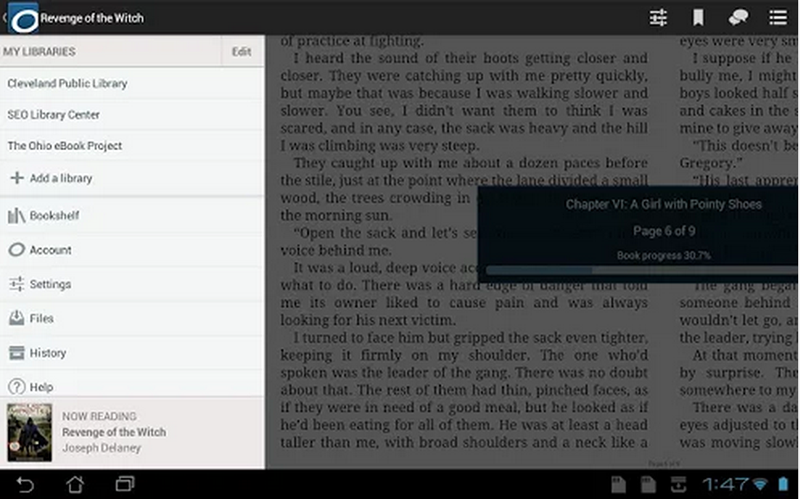
Task: Click Chapter VI: A Girl with Pointy Shoes
Action: tap(663, 204)
